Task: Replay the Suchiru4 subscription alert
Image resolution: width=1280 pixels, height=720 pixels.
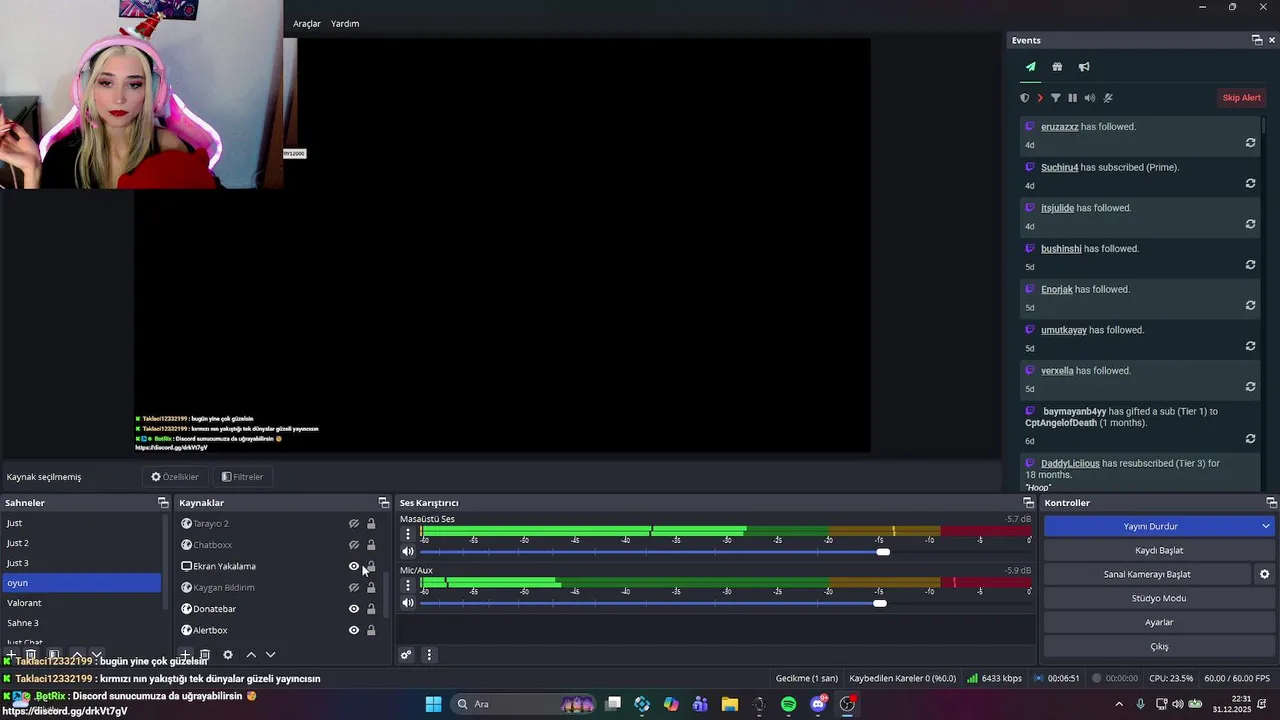Action: point(1250,183)
